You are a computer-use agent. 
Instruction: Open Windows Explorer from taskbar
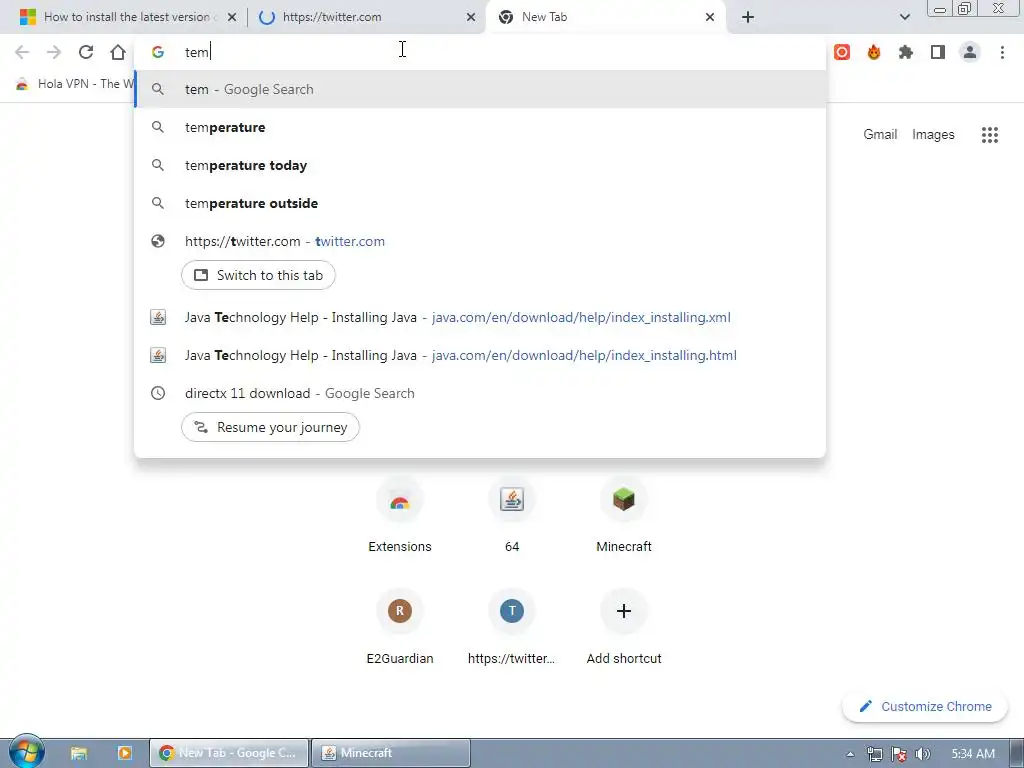[x=79, y=753]
